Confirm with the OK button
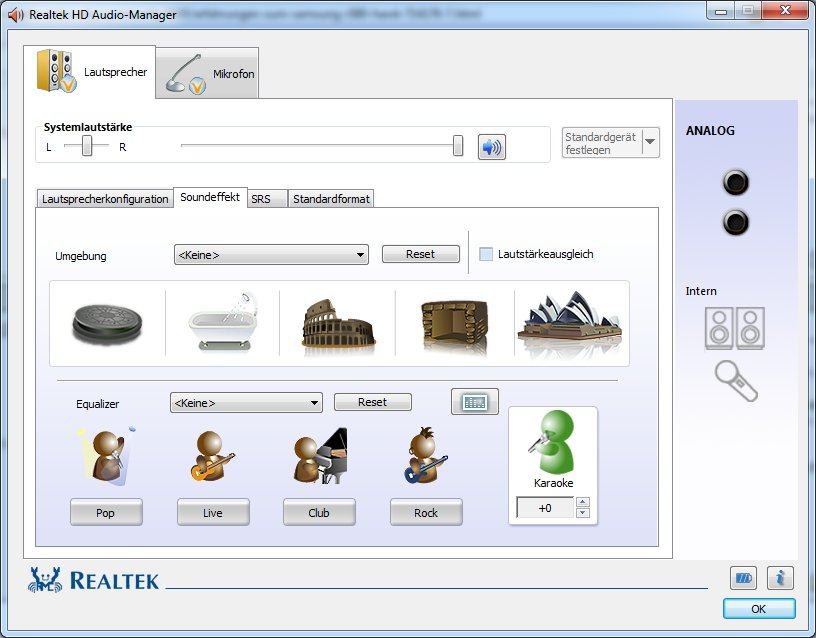This screenshot has height=638, width=816. point(759,608)
